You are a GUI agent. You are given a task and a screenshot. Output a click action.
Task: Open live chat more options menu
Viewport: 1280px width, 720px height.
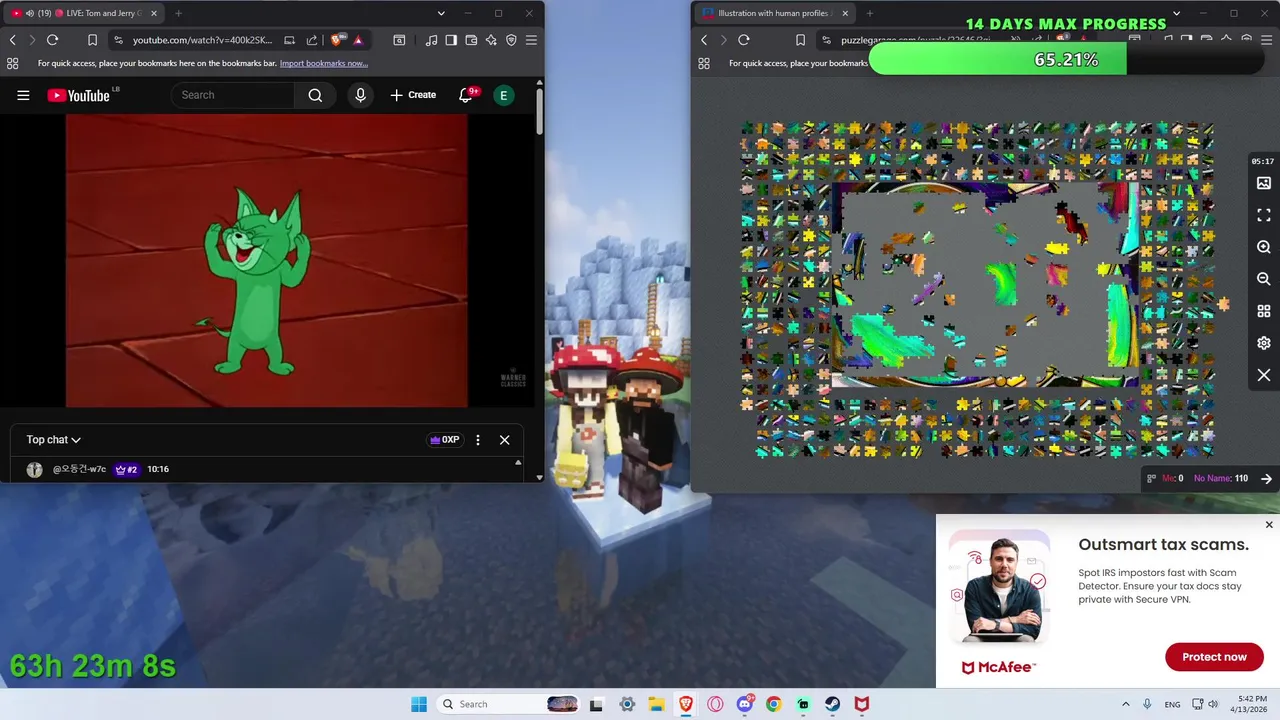(x=478, y=440)
